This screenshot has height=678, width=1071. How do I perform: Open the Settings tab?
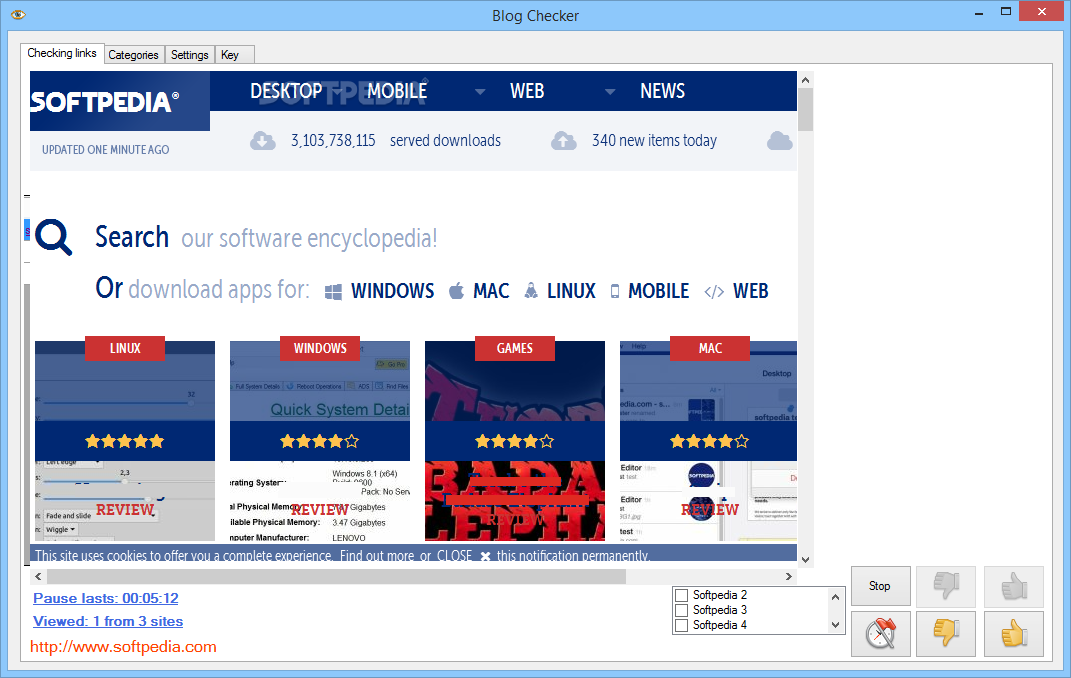tap(189, 55)
